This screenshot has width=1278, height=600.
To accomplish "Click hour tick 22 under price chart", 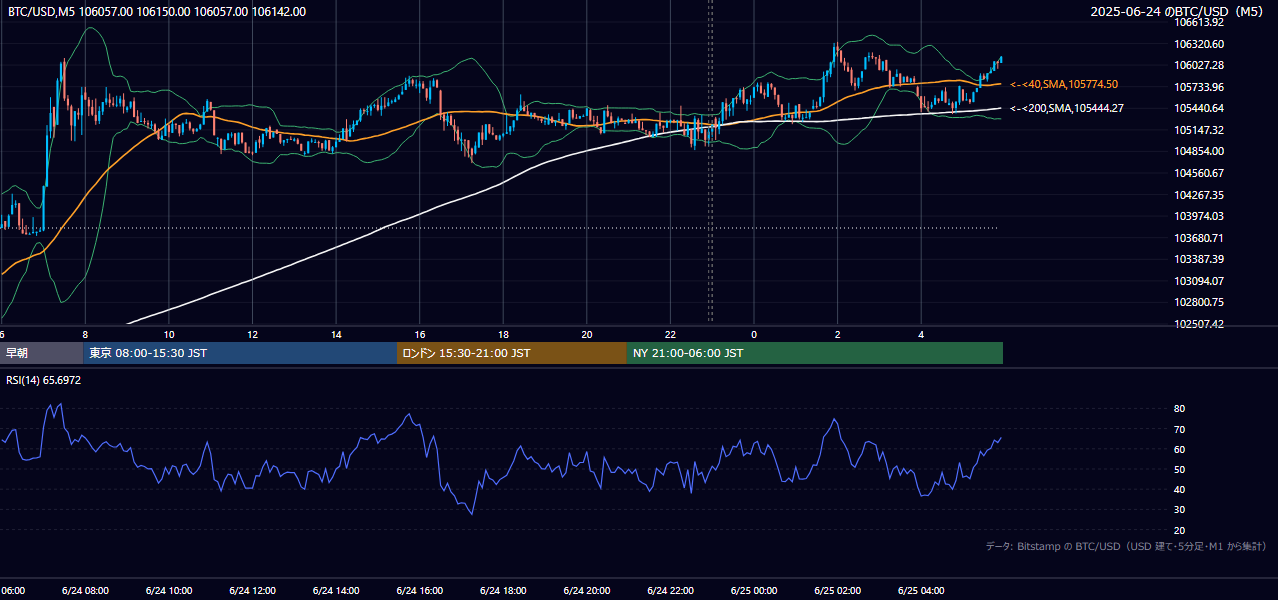I will [670, 334].
